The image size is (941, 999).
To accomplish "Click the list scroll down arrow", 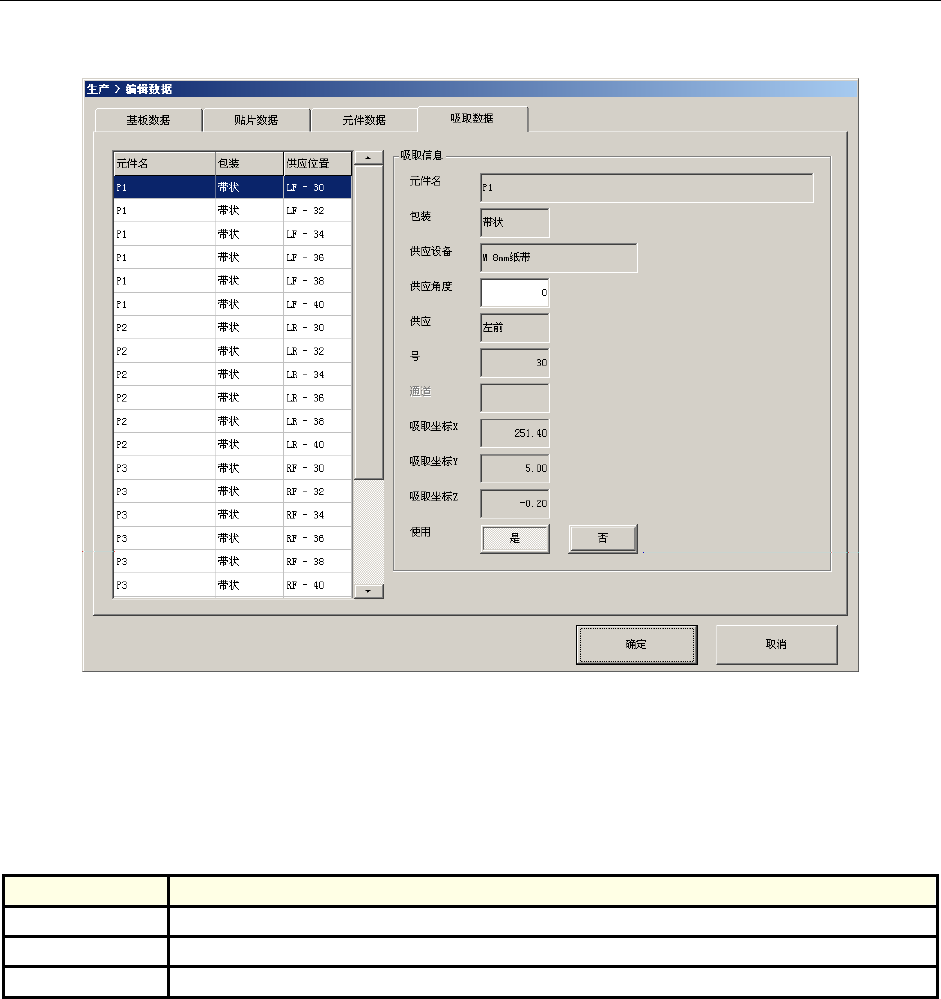I will tap(368, 591).
